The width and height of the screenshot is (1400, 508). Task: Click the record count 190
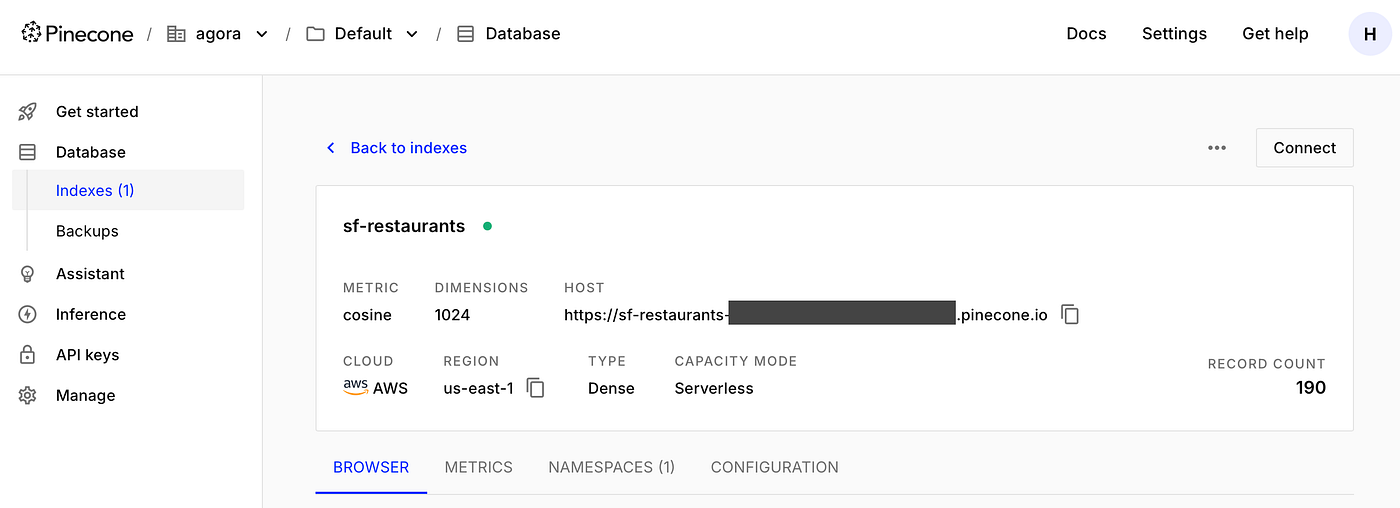point(1310,388)
